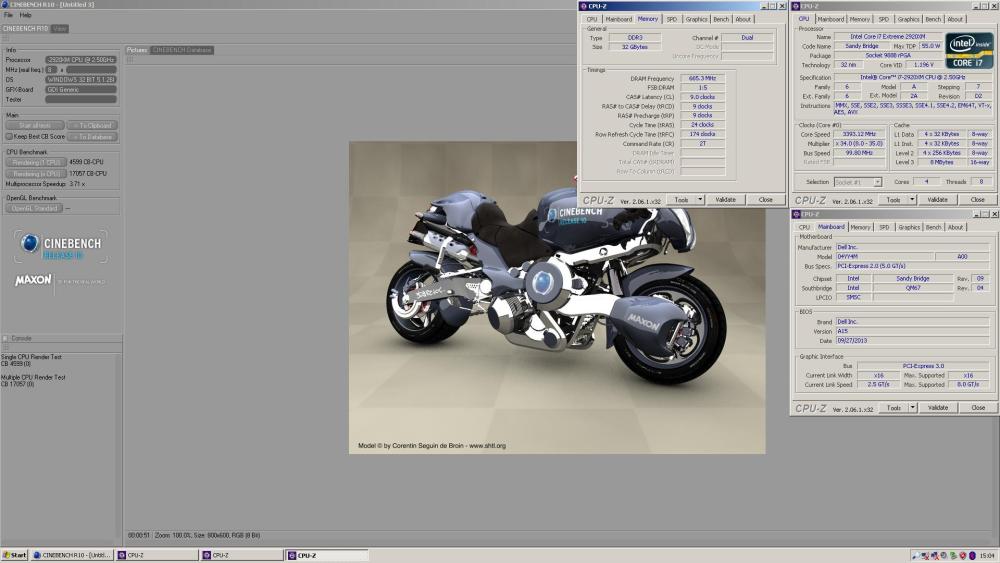Click Validate in the Mainboard CPU-Z window

point(938,407)
